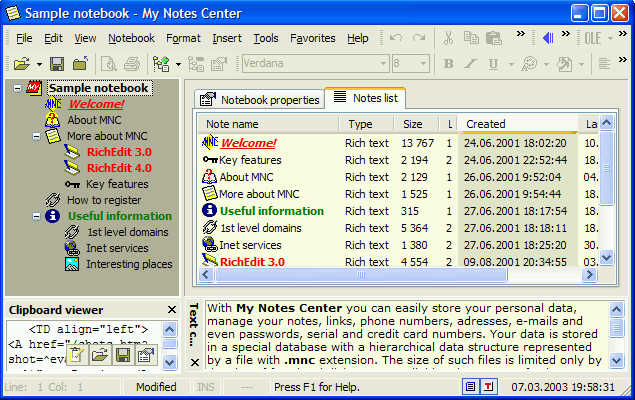Click the Undo arrow icon
This screenshot has height=400, width=635.
396,38
